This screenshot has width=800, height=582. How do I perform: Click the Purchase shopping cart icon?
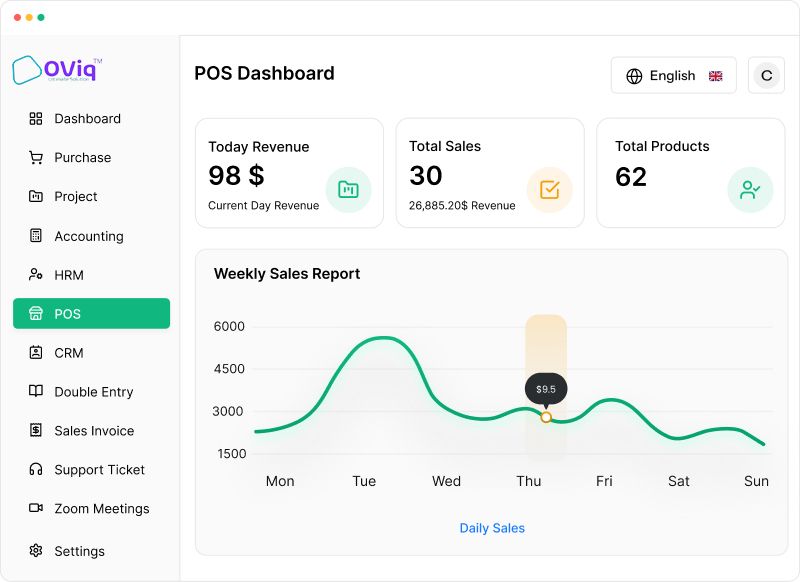tap(36, 158)
